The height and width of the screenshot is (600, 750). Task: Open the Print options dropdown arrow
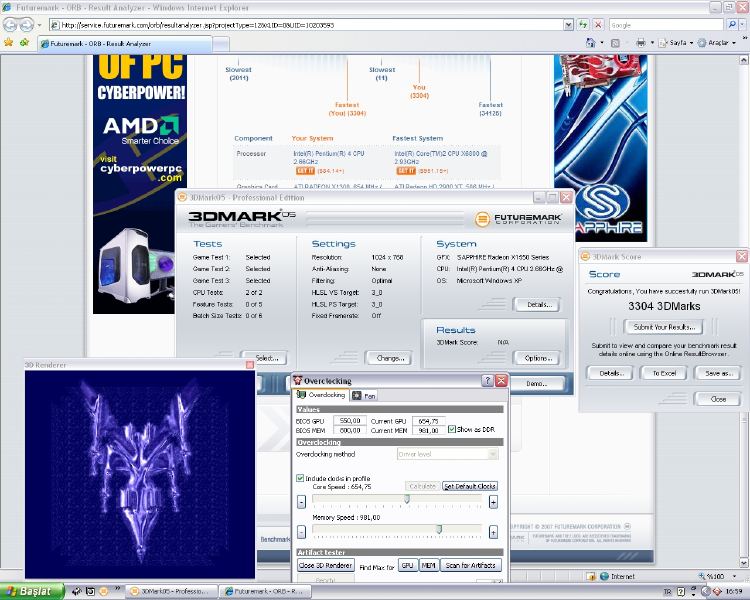(x=652, y=43)
